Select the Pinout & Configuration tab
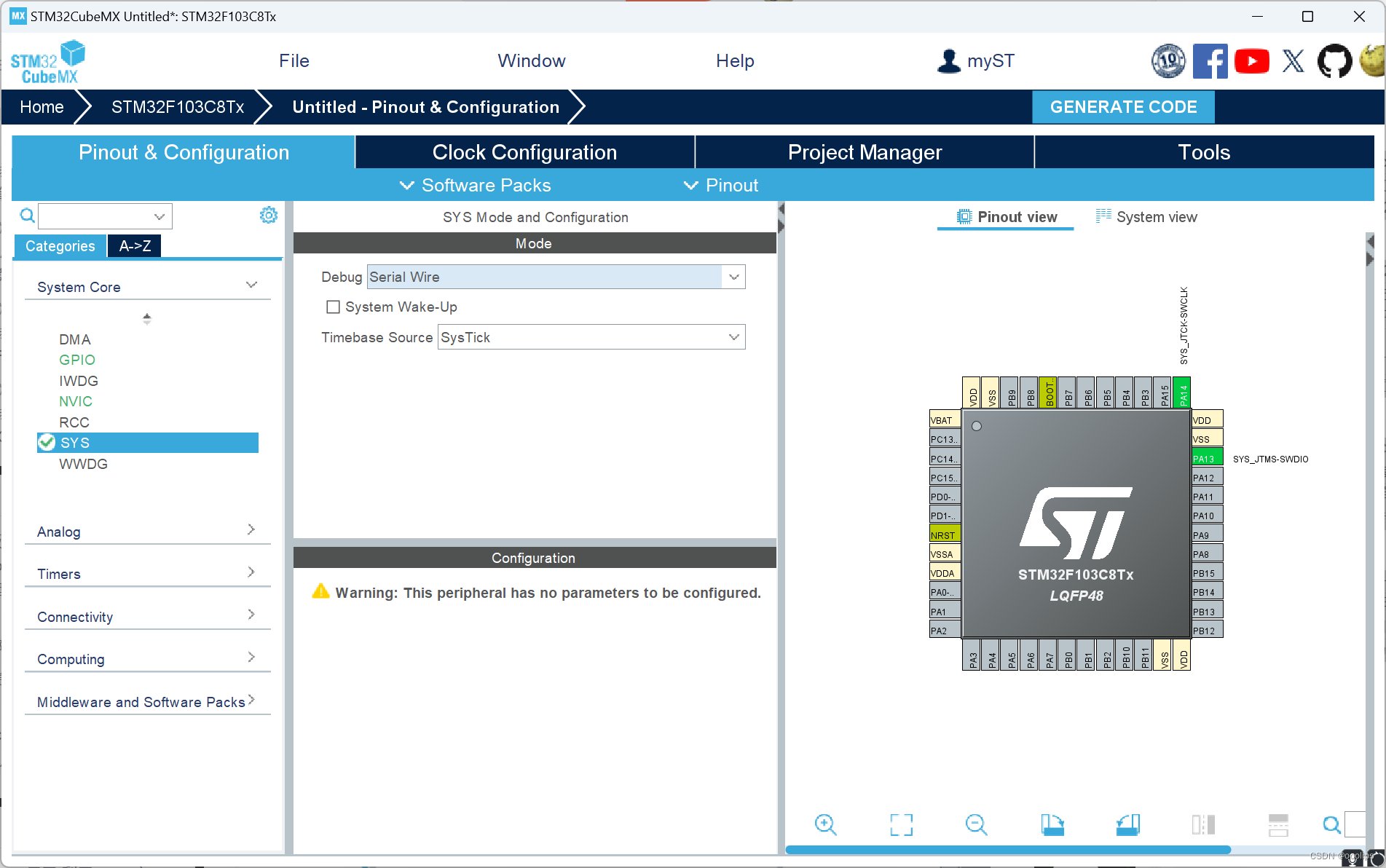 point(184,151)
